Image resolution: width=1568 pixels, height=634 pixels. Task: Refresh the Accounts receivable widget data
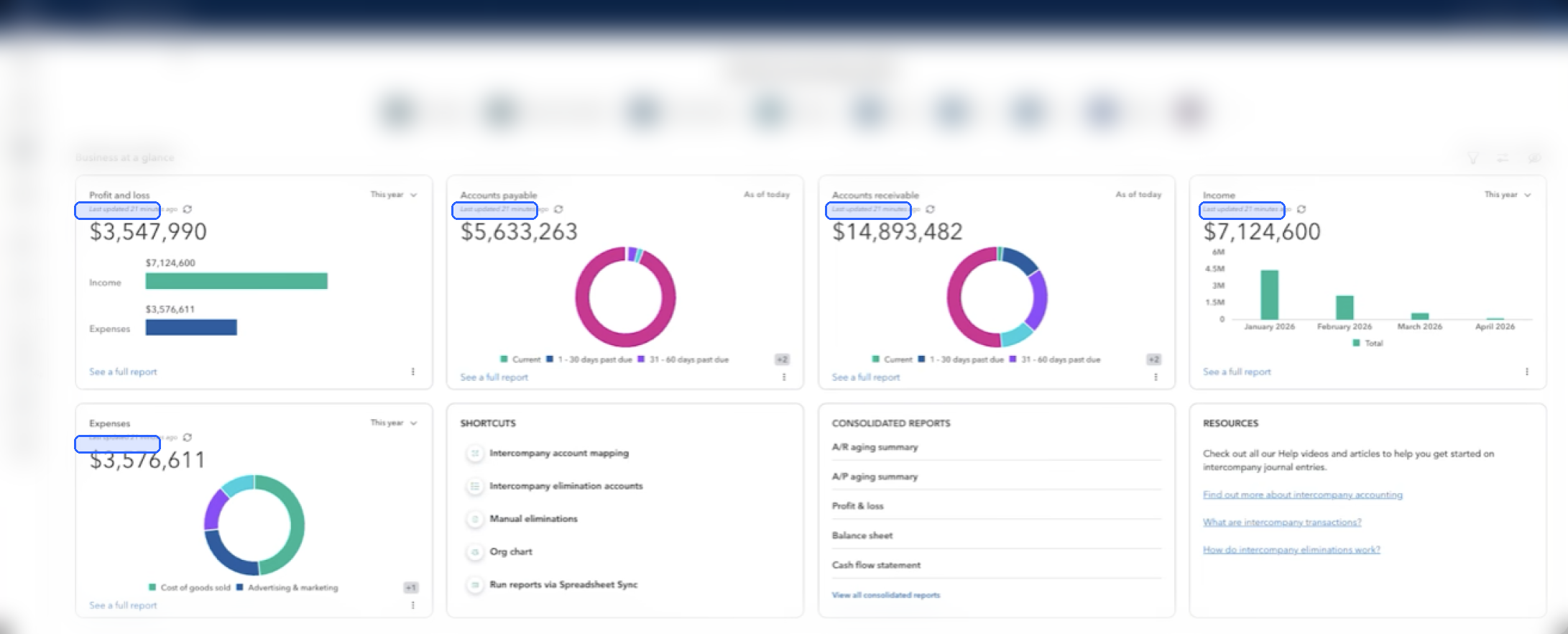tap(930, 209)
